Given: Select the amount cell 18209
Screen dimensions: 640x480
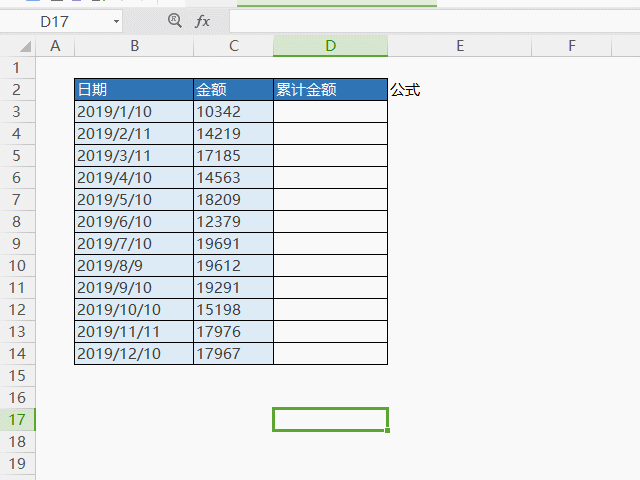Looking at the screenshot, I should (x=233, y=200).
